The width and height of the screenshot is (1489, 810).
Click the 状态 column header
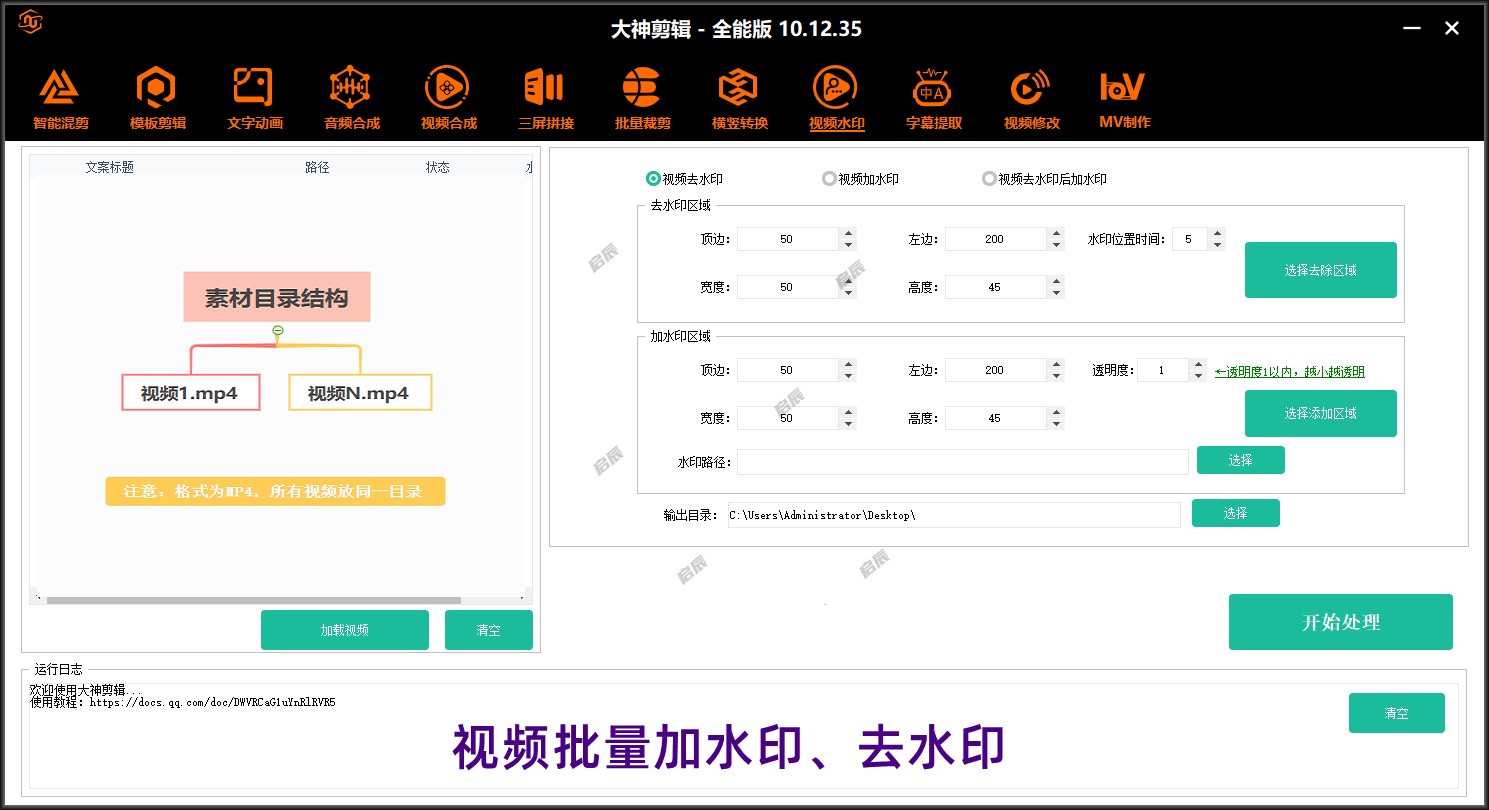pyautogui.click(x=437, y=167)
